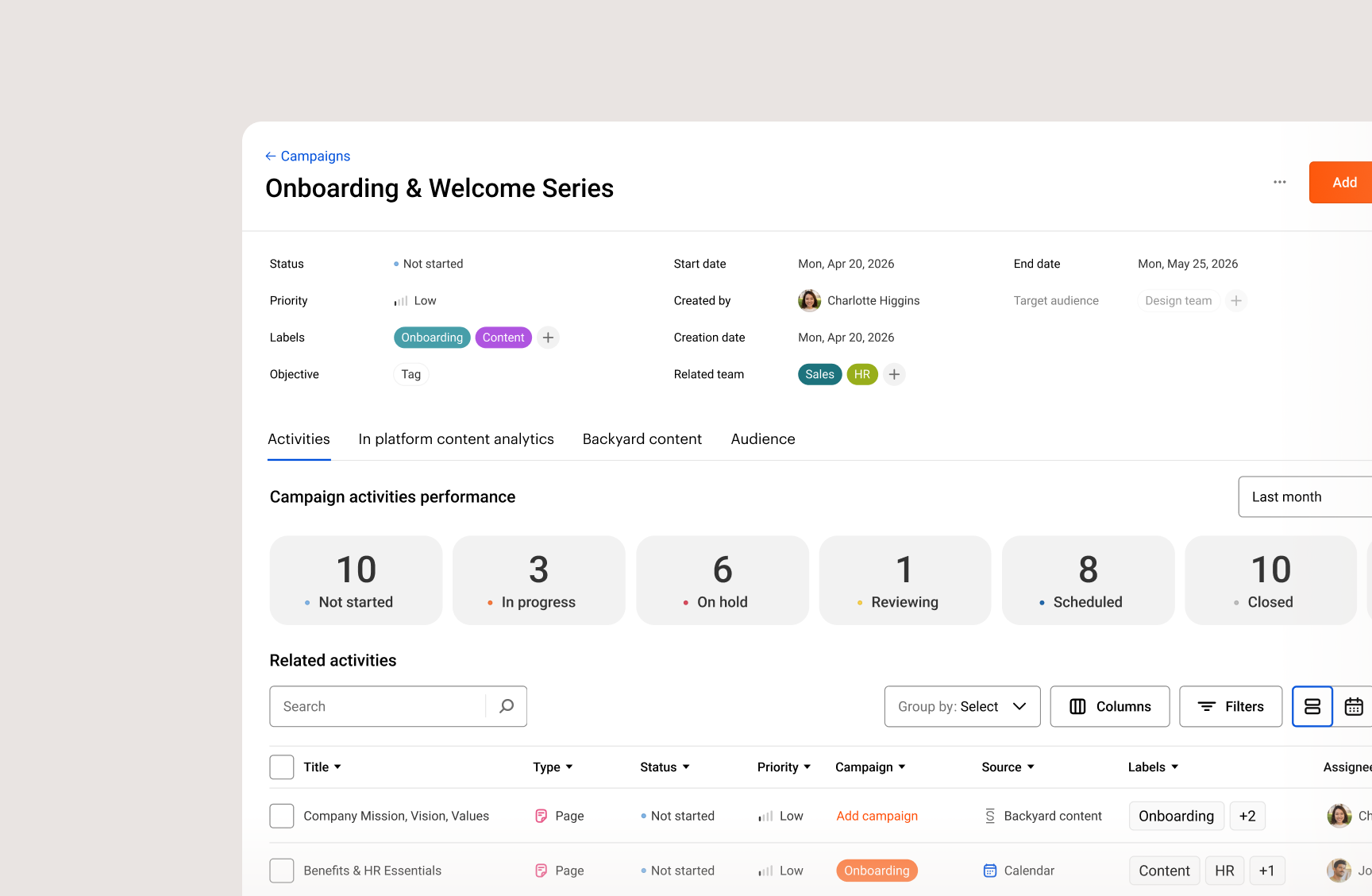This screenshot has height=896, width=1372.
Task: Click the orange Add button
Action: coord(1343,182)
